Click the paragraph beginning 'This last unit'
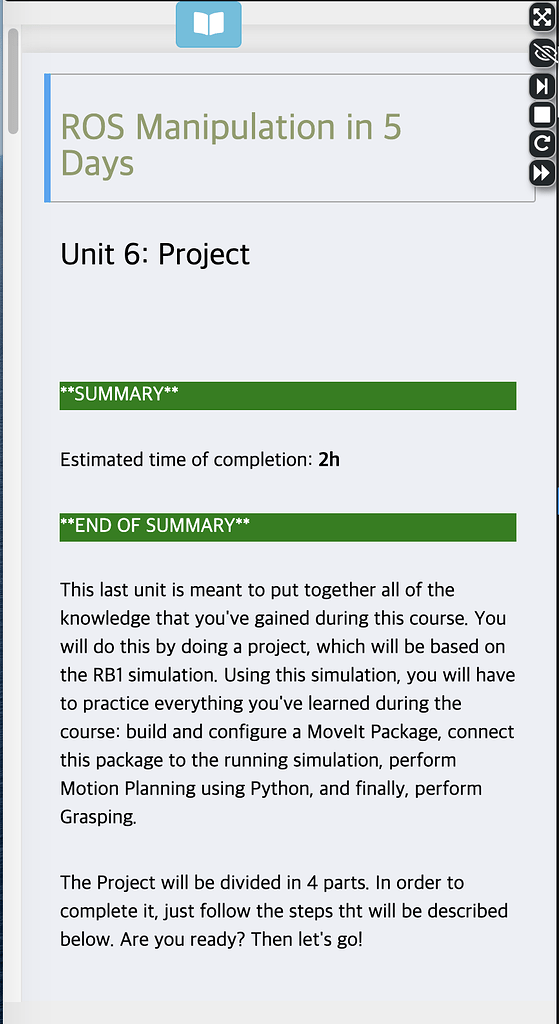Screen dimensions: 559x1024 click(x=288, y=703)
